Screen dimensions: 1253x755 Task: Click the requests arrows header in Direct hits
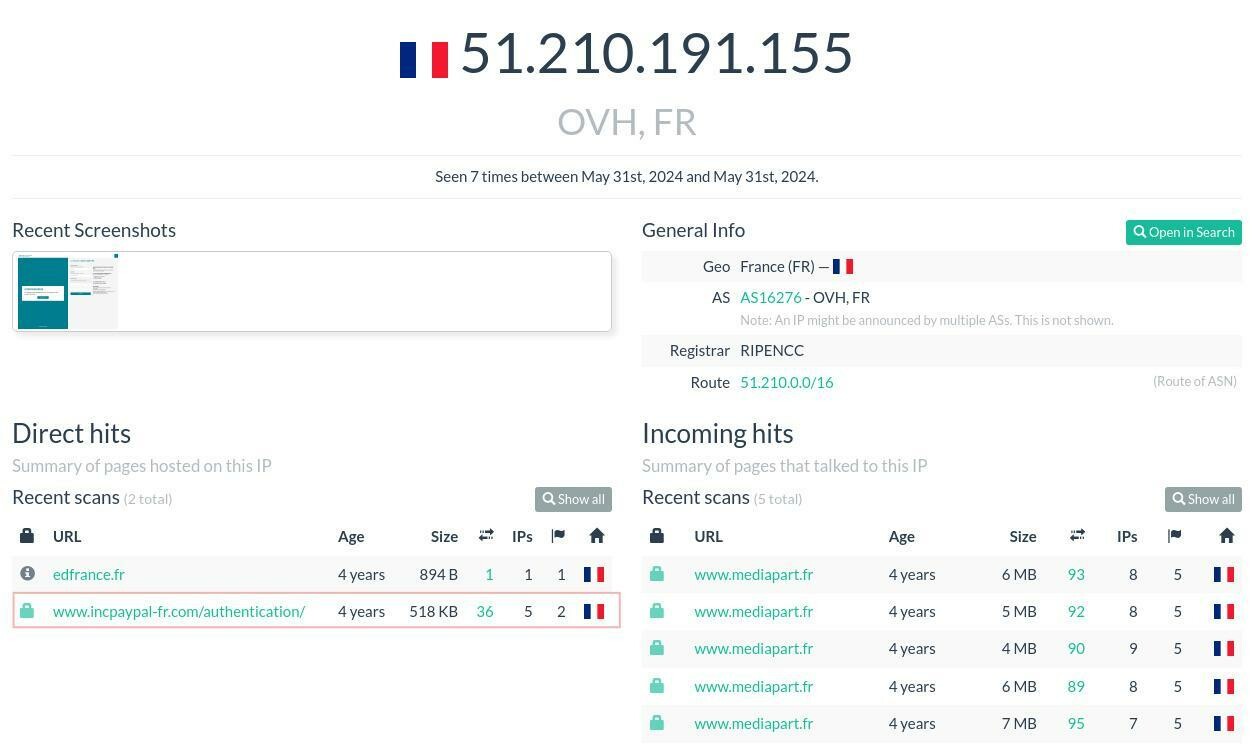[486, 536]
